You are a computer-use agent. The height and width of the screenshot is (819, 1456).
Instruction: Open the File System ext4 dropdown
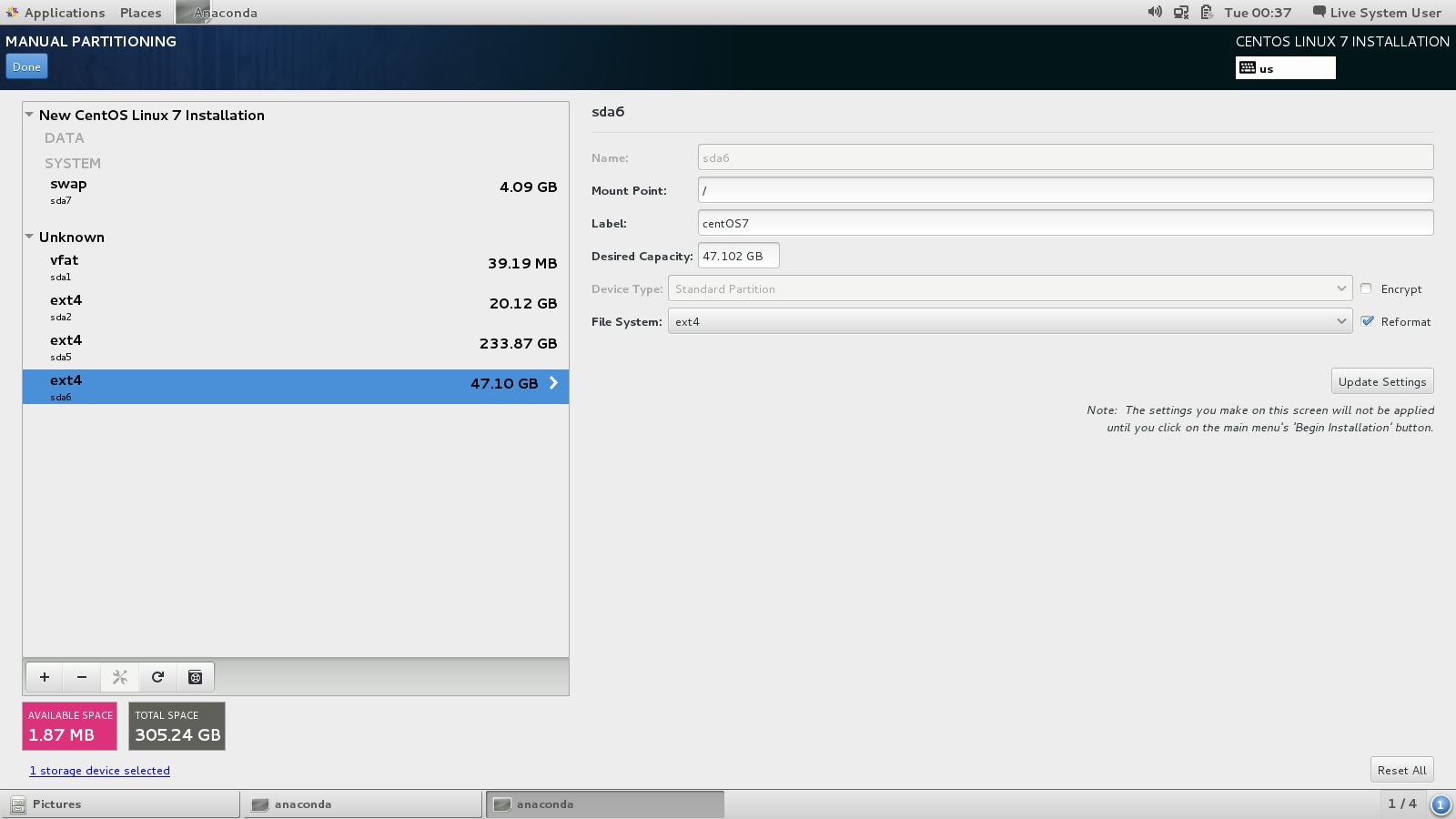[x=1010, y=321]
